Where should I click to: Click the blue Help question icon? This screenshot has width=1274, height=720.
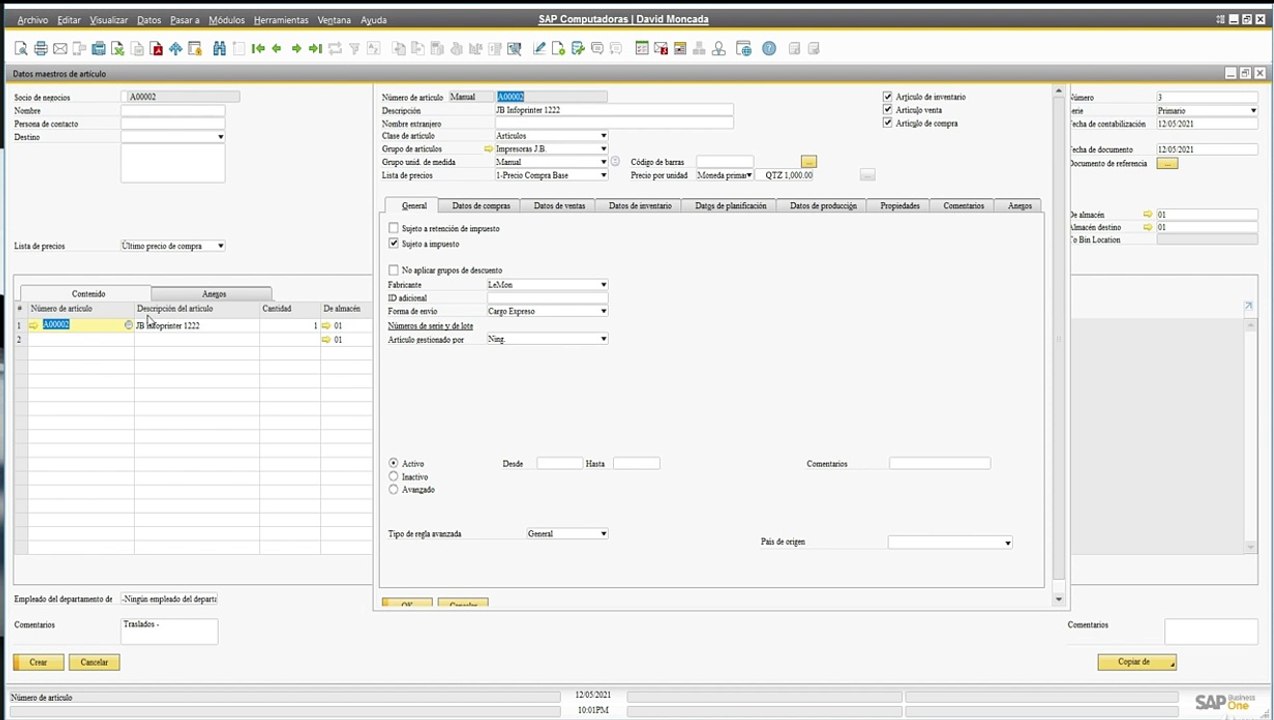point(769,48)
